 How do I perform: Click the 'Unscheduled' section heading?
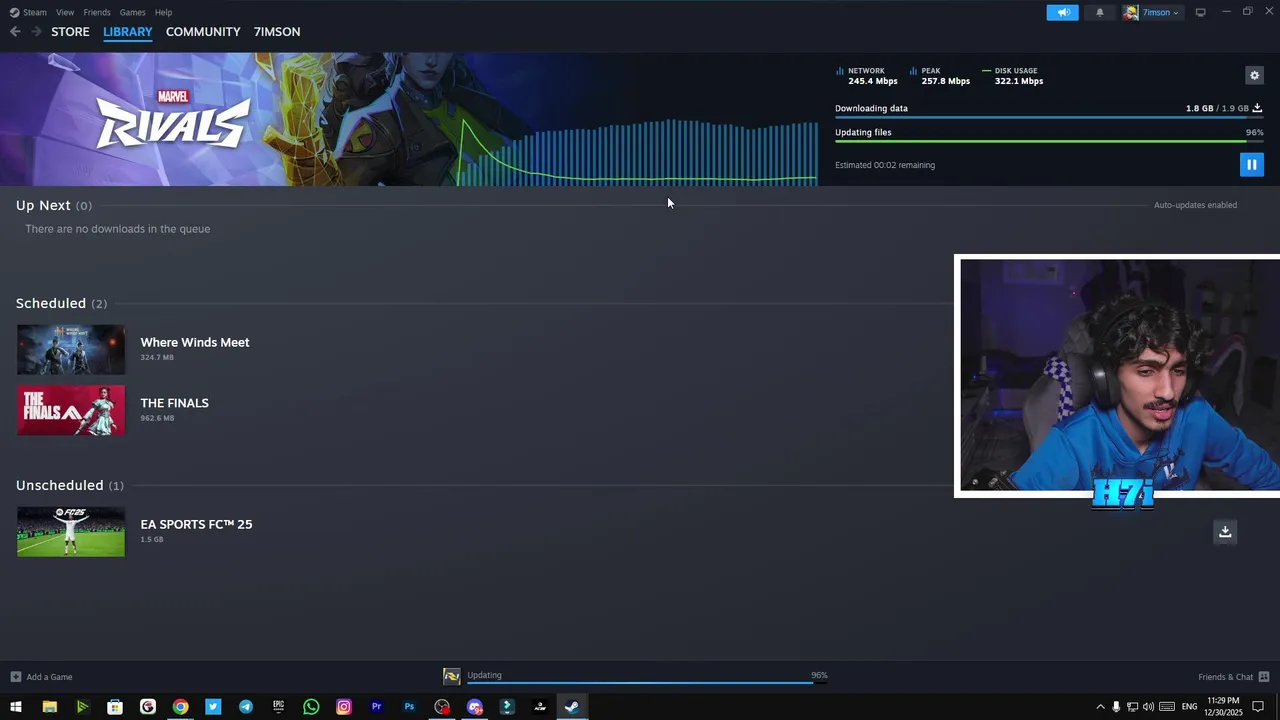(60, 485)
